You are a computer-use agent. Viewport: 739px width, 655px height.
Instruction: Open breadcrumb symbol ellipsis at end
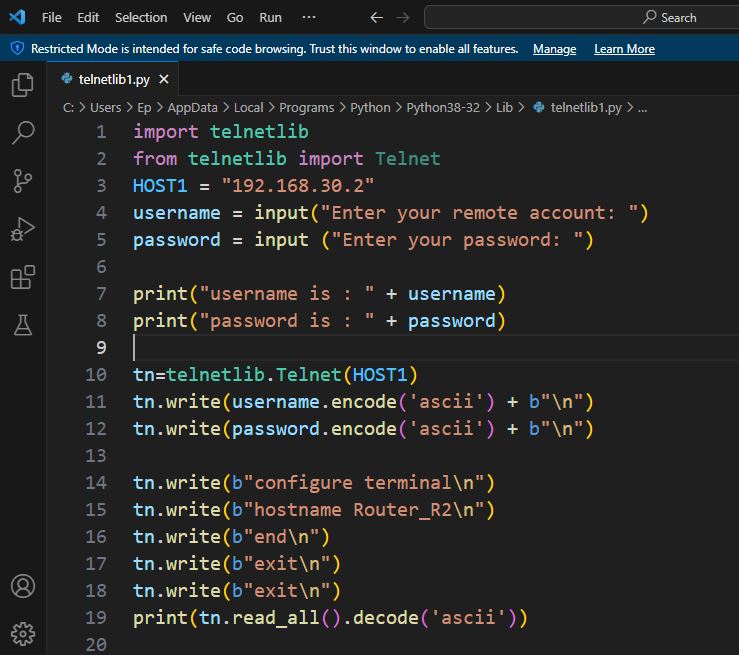642,108
